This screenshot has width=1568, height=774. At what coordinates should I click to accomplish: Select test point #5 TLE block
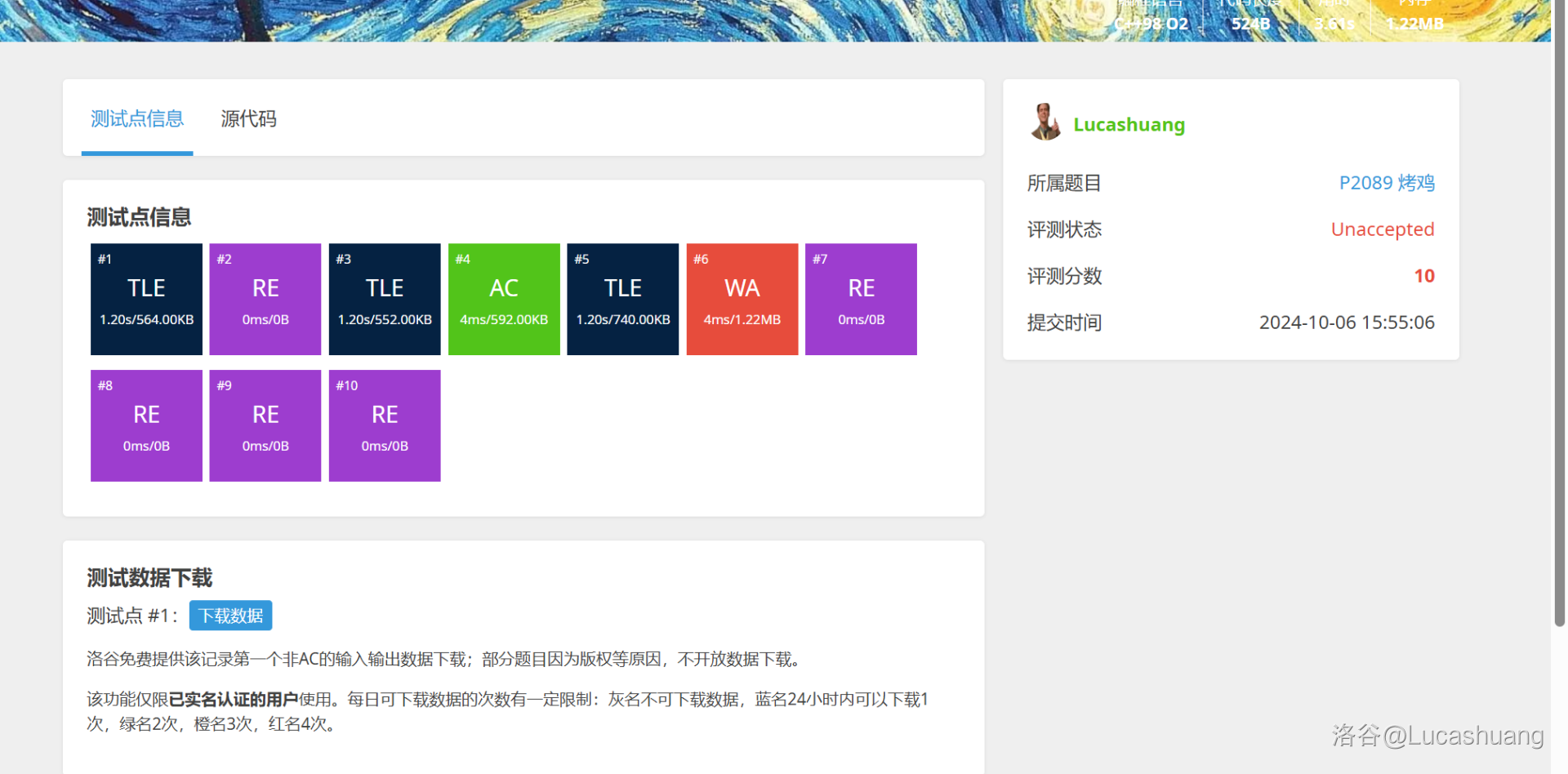tap(623, 299)
